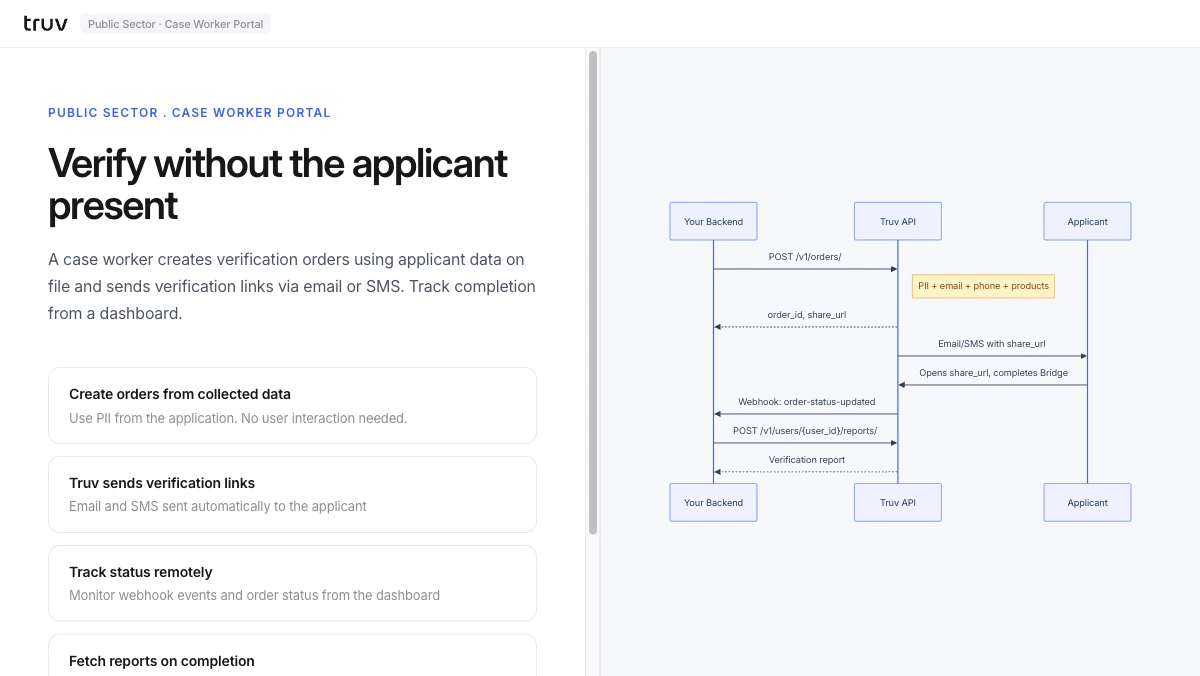Click the PII + email + phone + products note
The height and width of the screenshot is (676, 1200).
point(983,286)
